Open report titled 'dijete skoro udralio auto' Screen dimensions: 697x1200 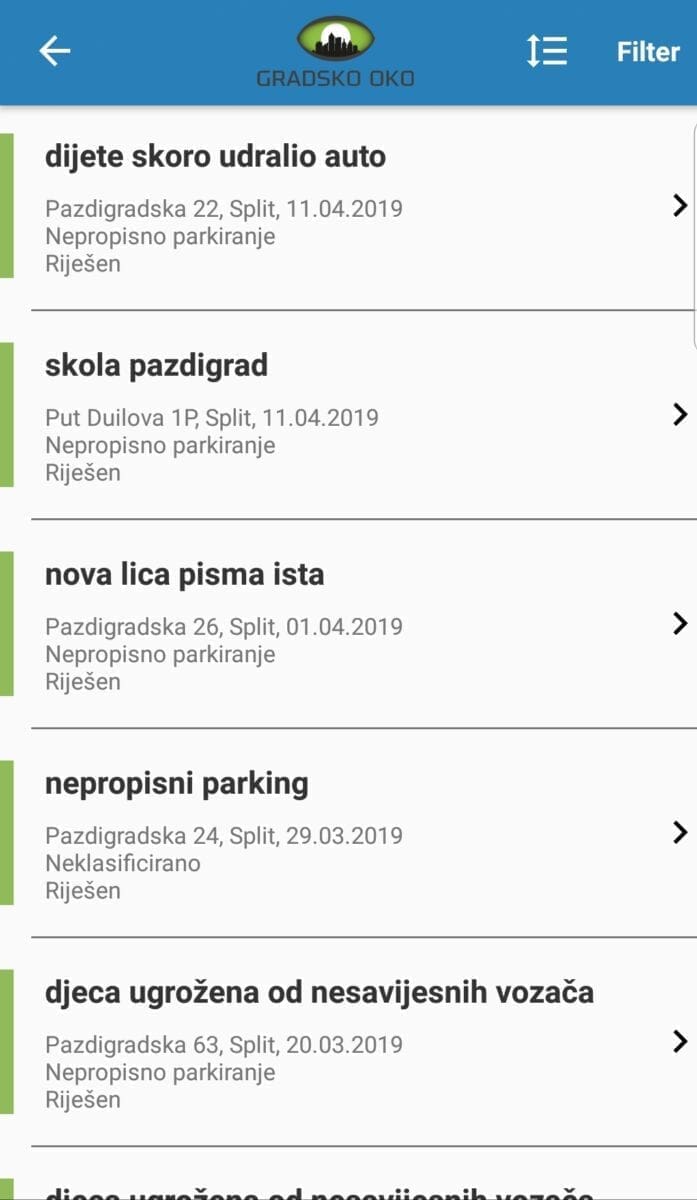215,157
